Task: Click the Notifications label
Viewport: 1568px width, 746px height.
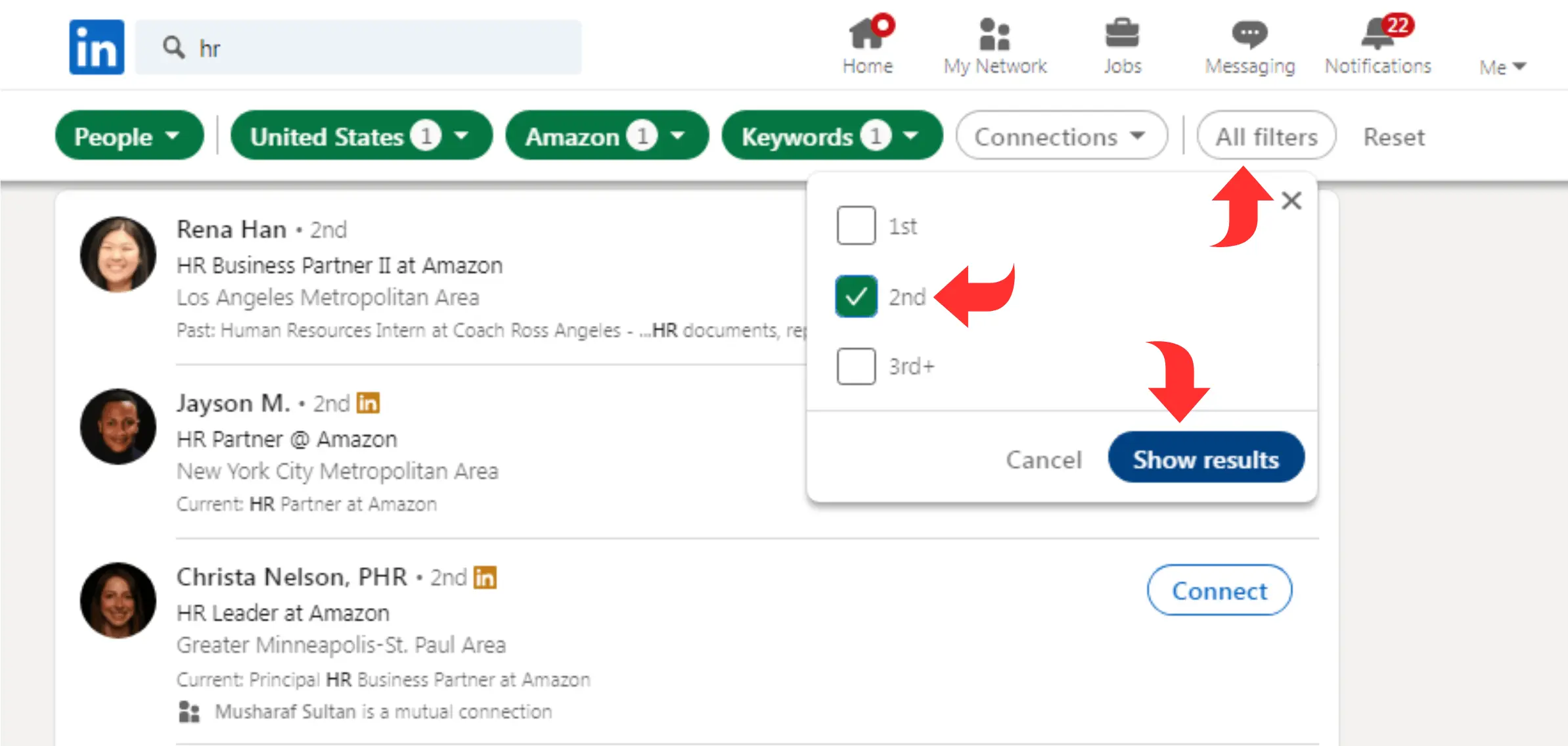Action: pyautogui.click(x=1378, y=66)
